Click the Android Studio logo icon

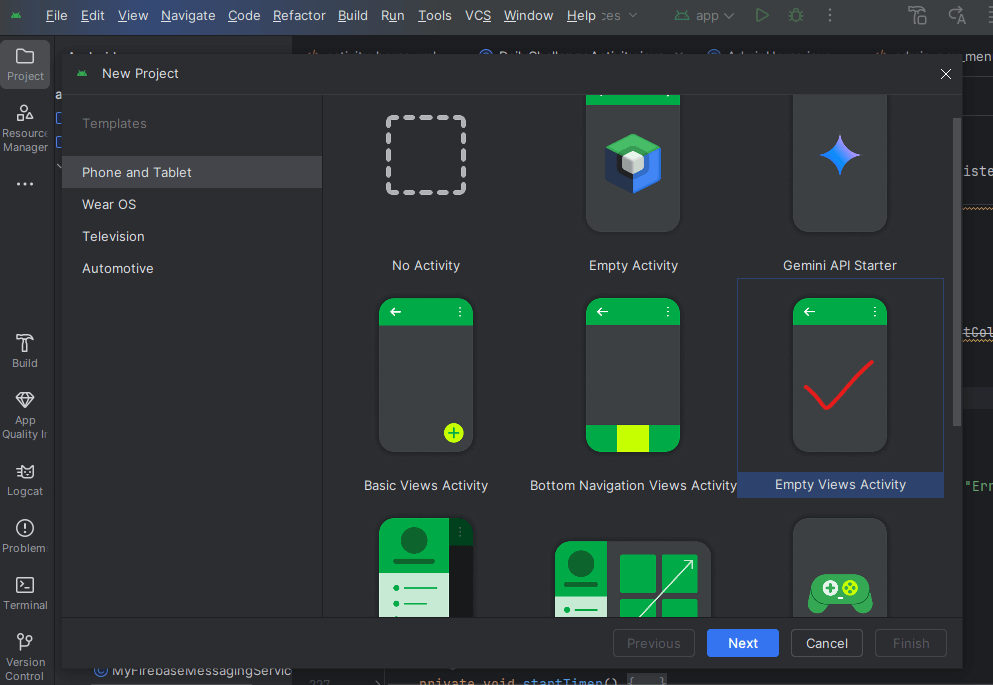[14, 15]
